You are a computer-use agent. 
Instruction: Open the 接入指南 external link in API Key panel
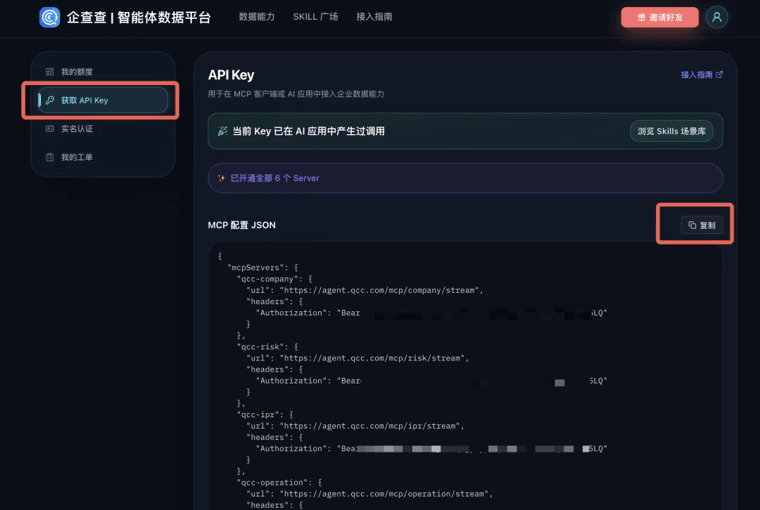click(701, 75)
